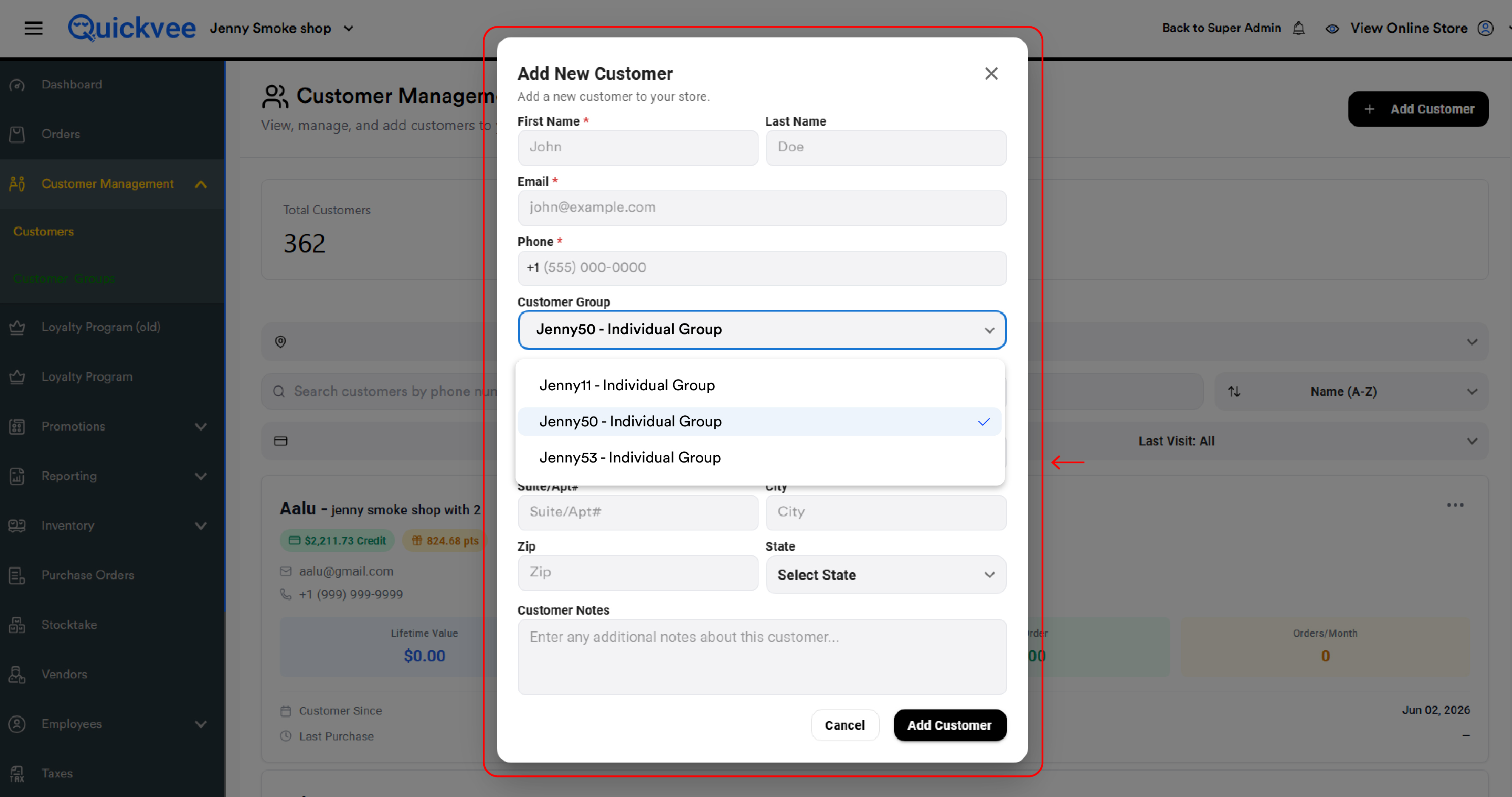
Task: Expand the Employees menu chevron
Action: (201, 724)
